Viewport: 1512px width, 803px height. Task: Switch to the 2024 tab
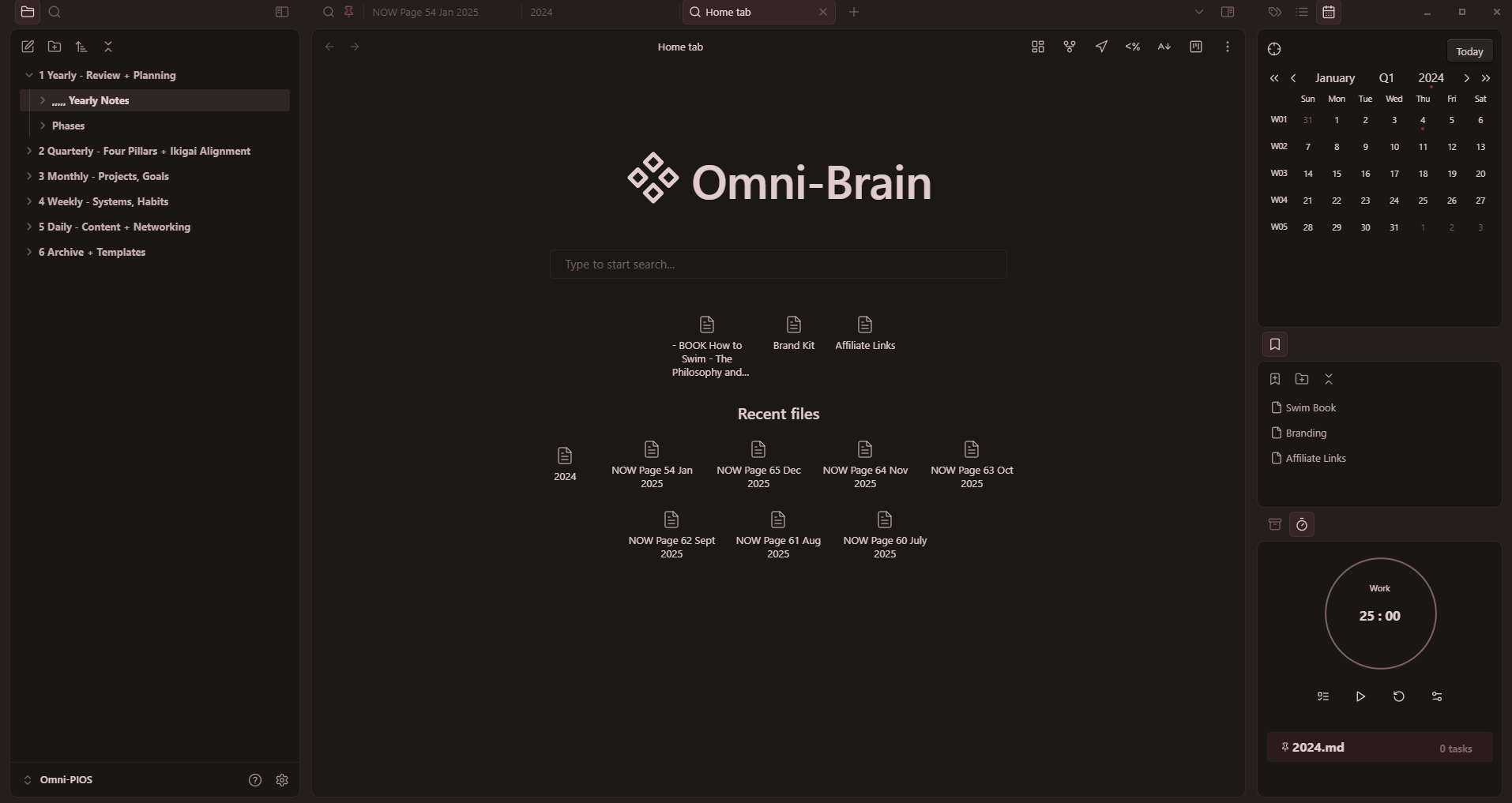[x=542, y=13]
